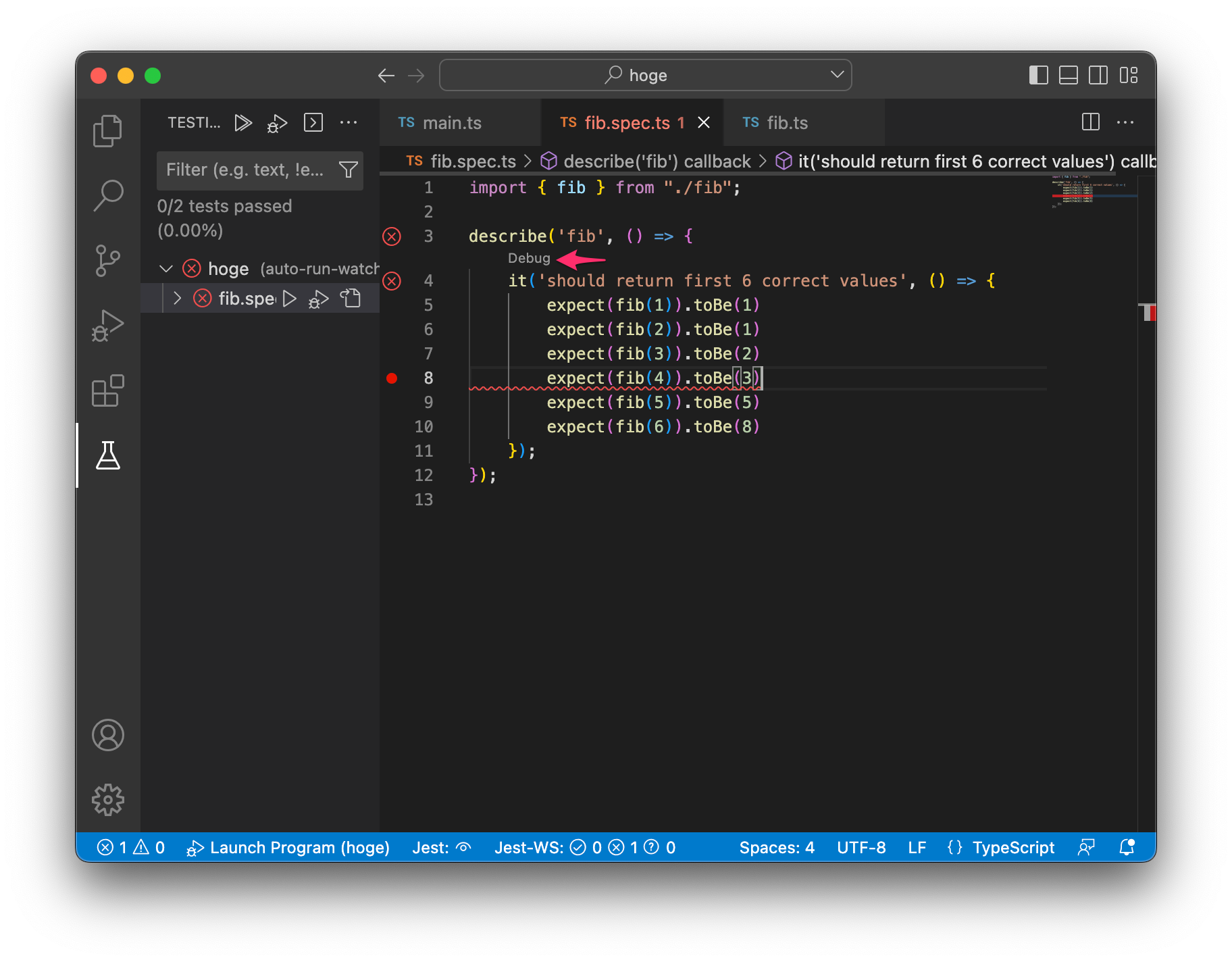Click the Debug code lens link
Viewport: 1232px width, 962px height.
(x=529, y=258)
